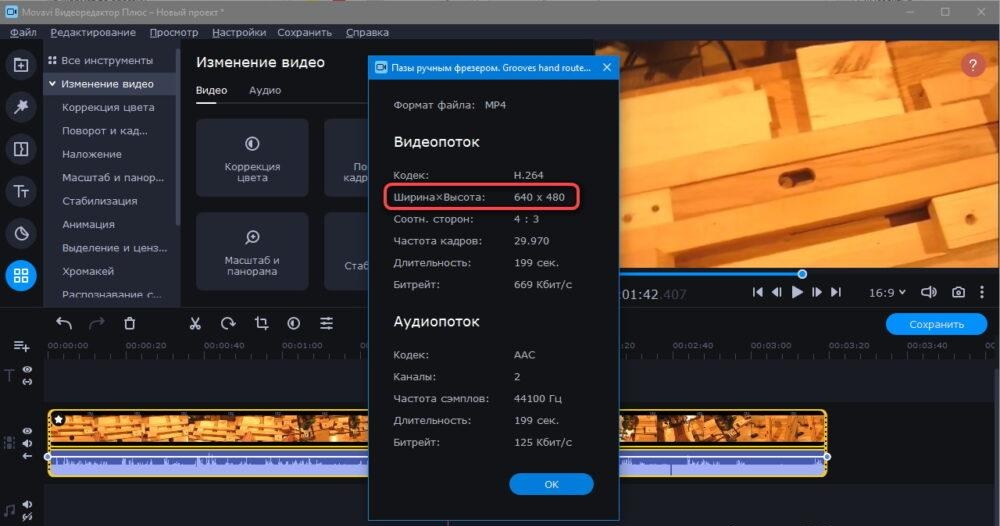
Task: Click the blue Сохранить button
Action: click(936, 324)
